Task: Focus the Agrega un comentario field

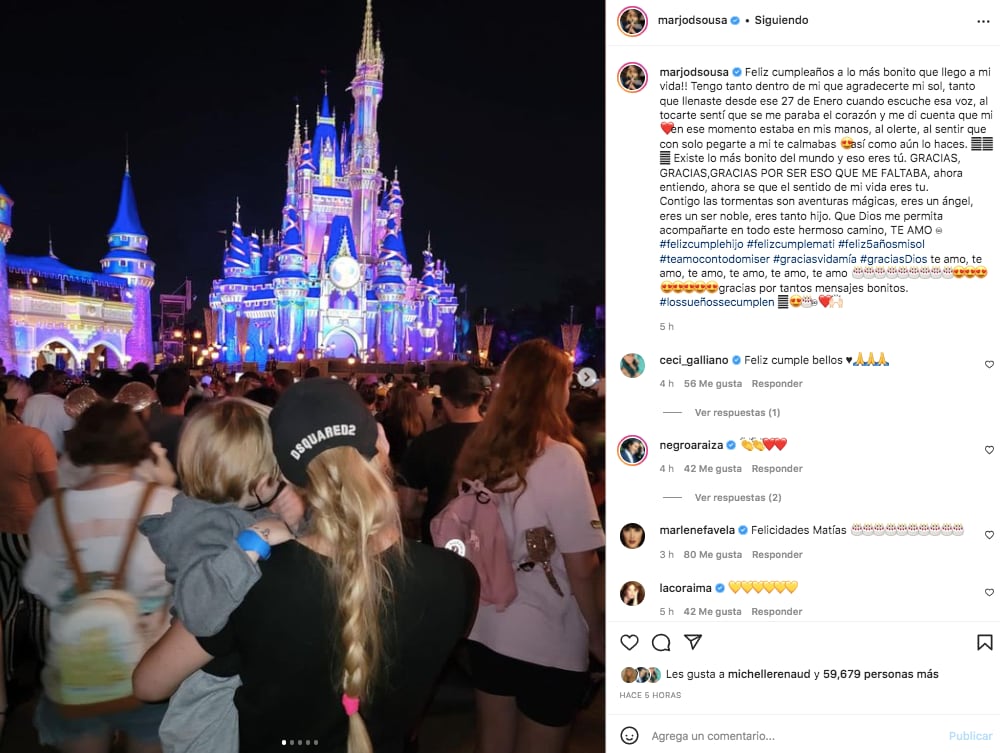Action: (793, 736)
